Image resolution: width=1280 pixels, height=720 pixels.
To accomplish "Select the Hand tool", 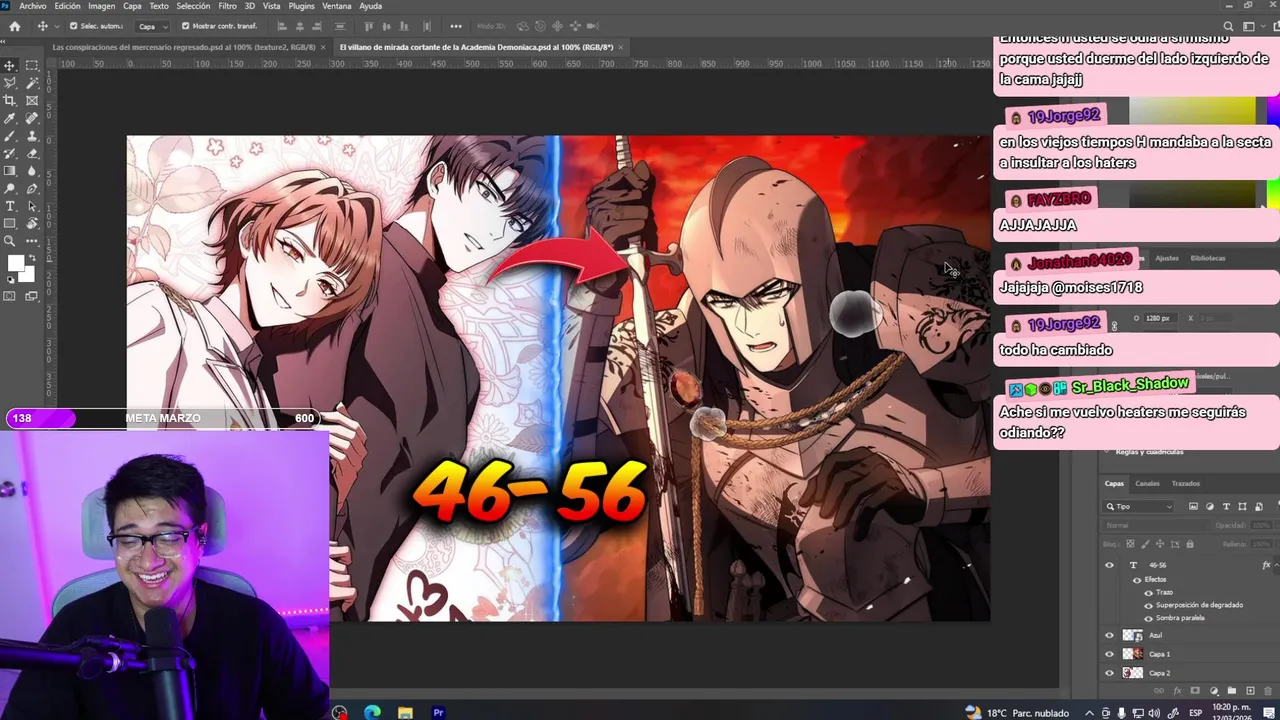I will [32, 223].
